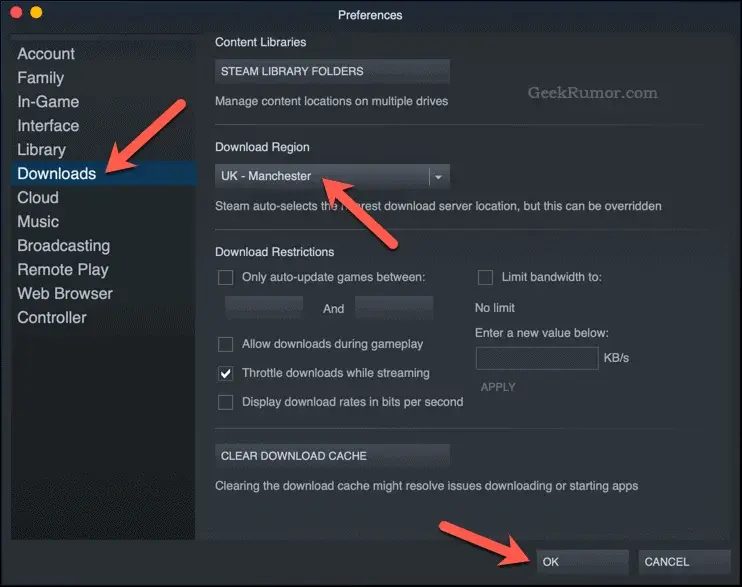Check the Limit bandwidth to option
The height and width of the screenshot is (587, 742).
tap(485, 277)
